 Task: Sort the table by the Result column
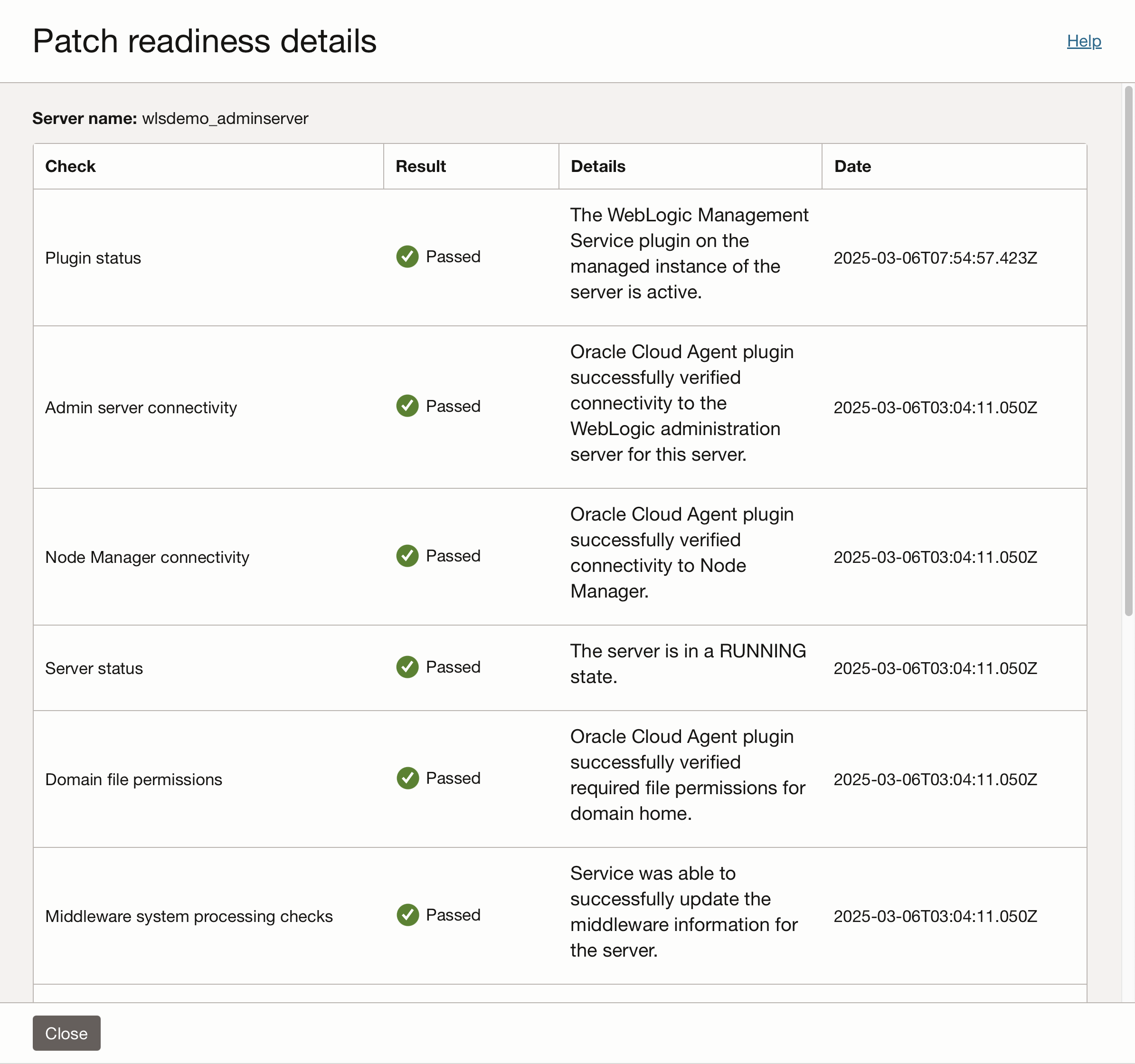pyautogui.click(x=421, y=166)
